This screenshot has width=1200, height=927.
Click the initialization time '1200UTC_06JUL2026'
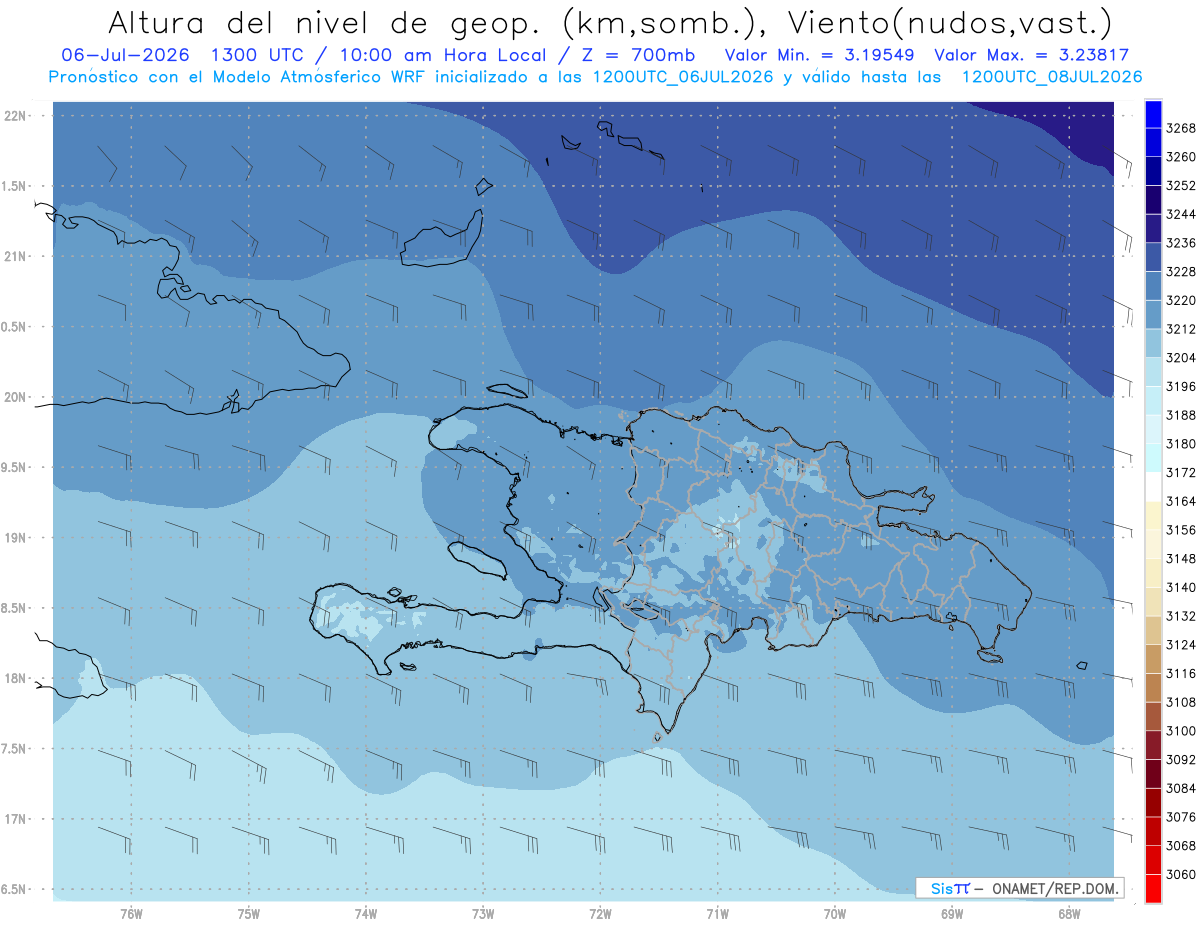(x=683, y=77)
